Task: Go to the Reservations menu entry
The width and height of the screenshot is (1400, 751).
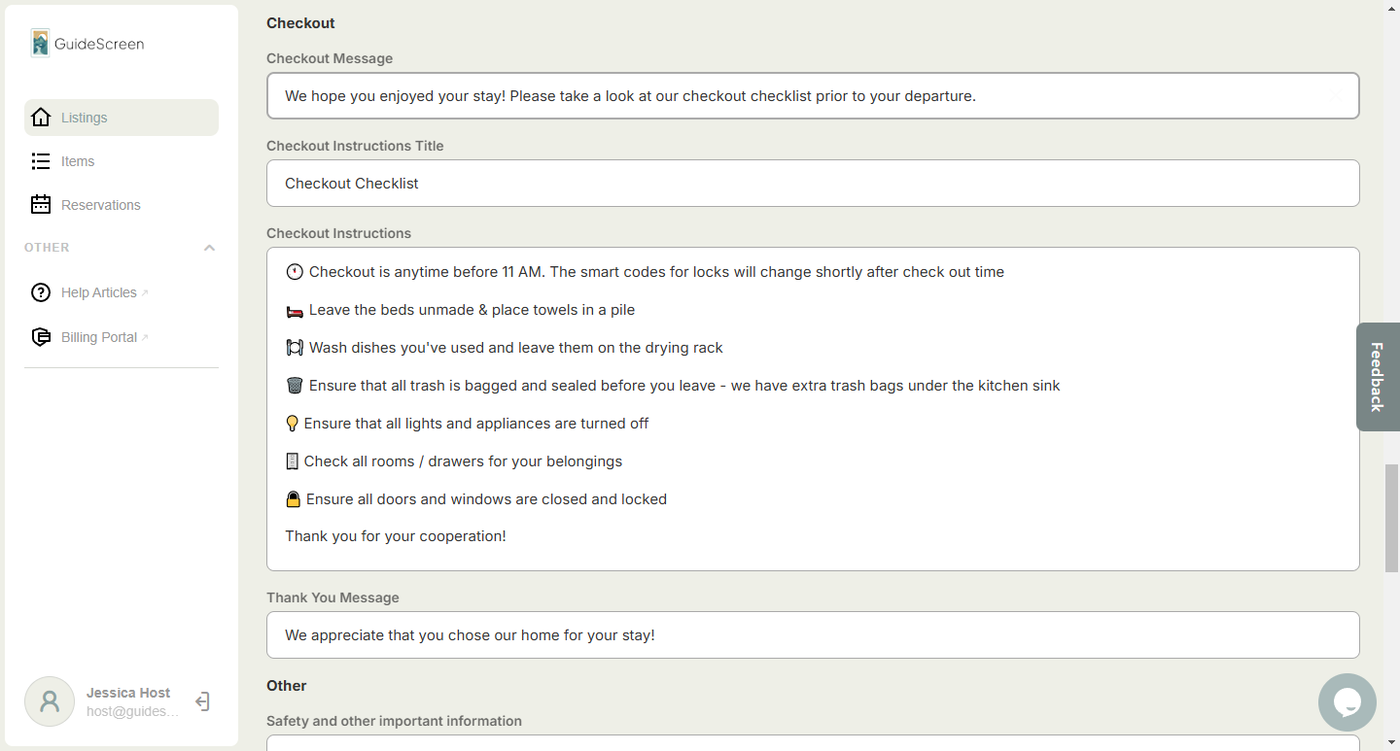Action: tap(101, 205)
